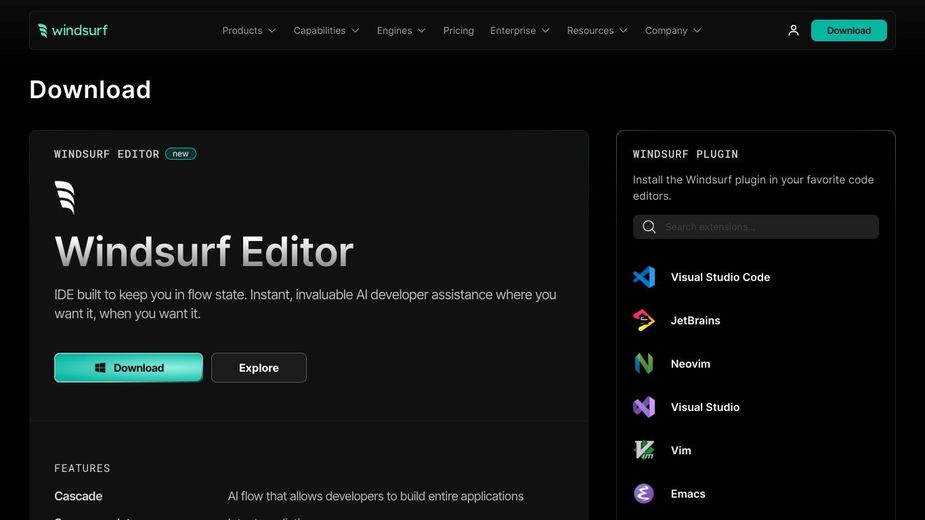Open the Emacs plugin icon
The width and height of the screenshot is (925, 520).
[x=644, y=494]
